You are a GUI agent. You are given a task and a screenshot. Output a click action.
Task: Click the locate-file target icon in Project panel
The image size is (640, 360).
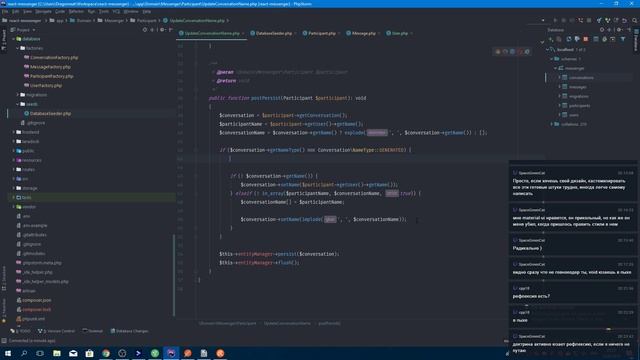(145, 30)
